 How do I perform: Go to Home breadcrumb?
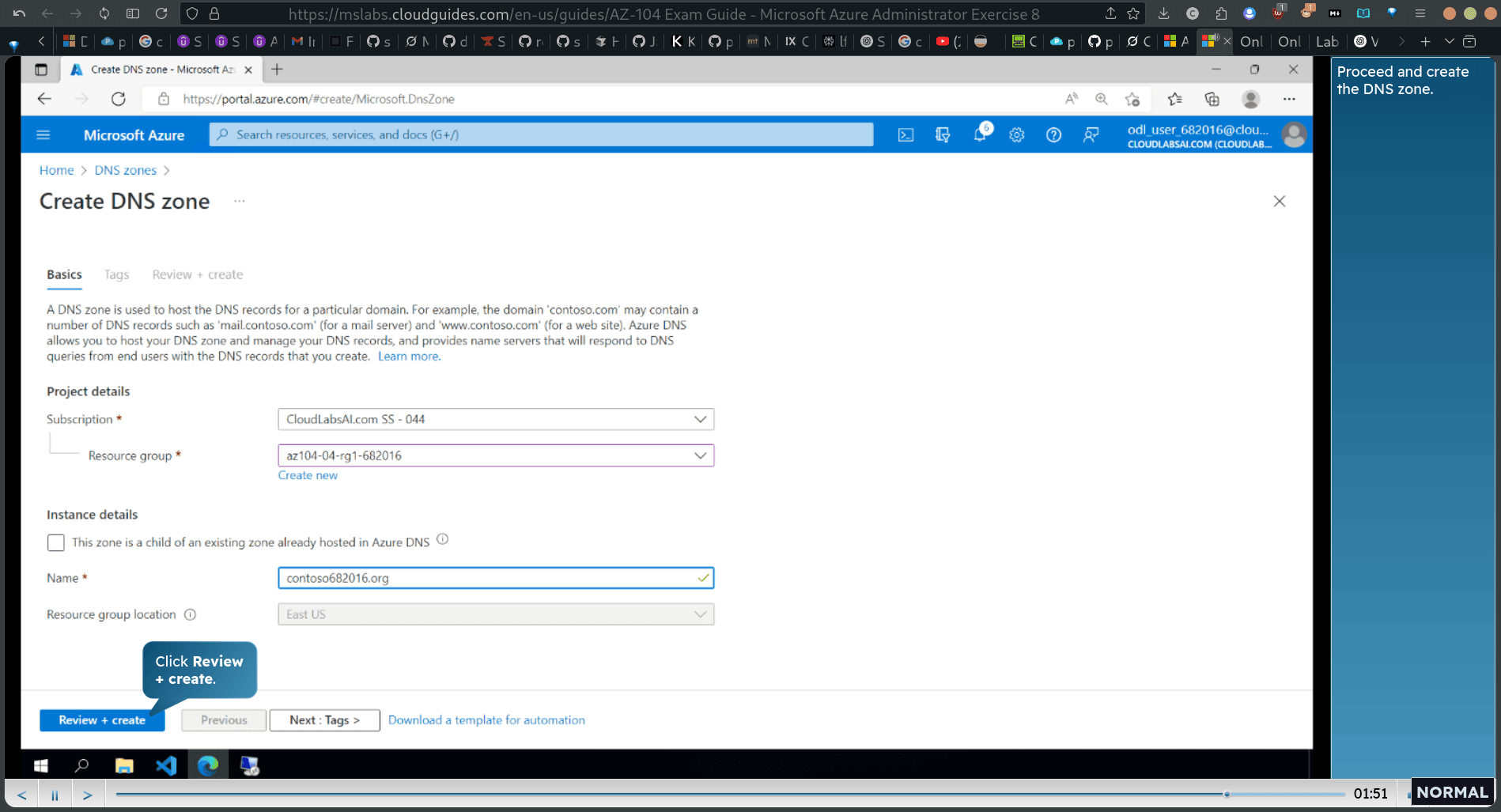point(56,170)
